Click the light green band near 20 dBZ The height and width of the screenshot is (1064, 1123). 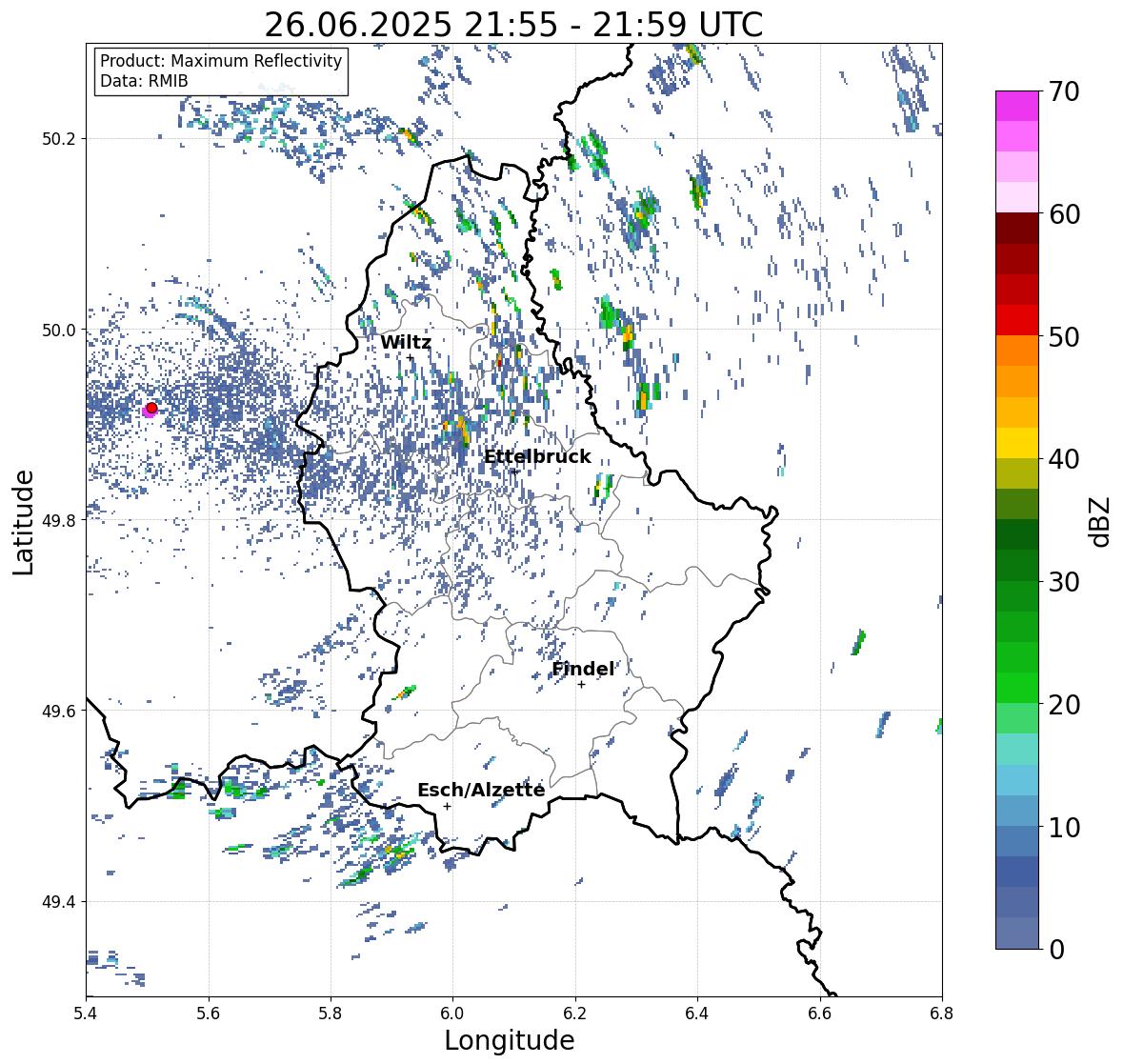pos(1017,719)
